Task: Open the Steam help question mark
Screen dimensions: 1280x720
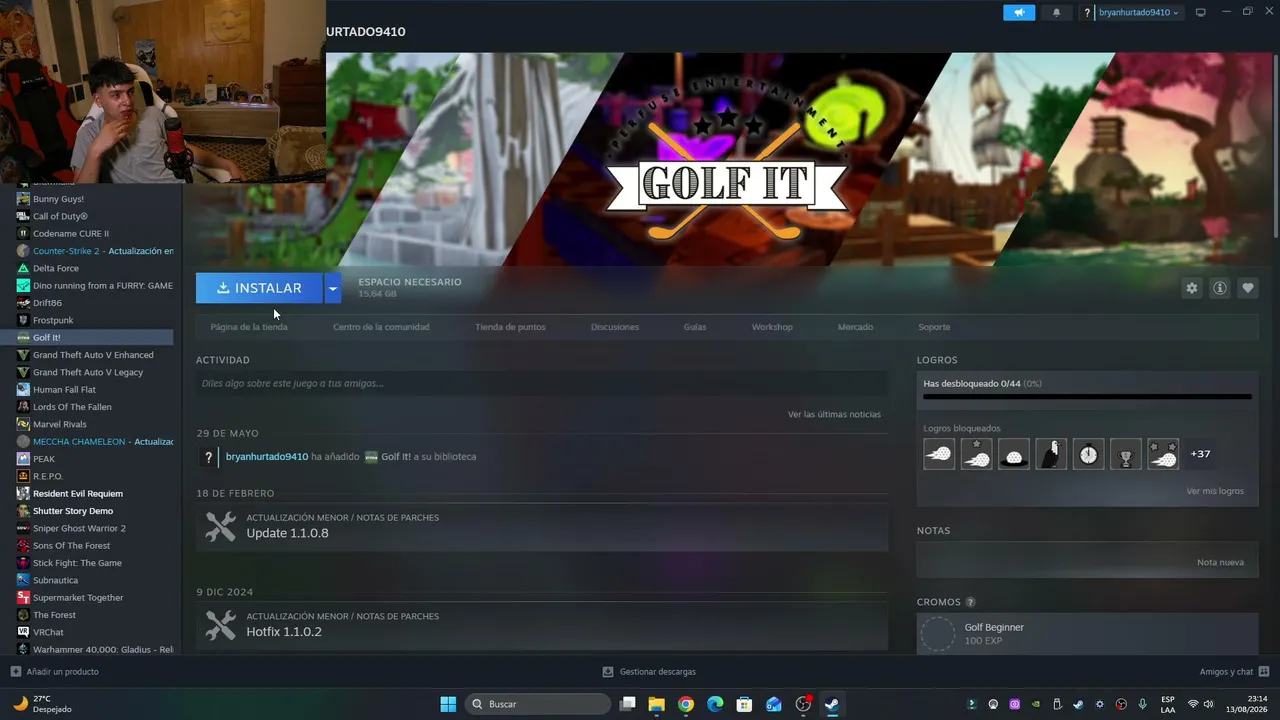Action: 1087,13
